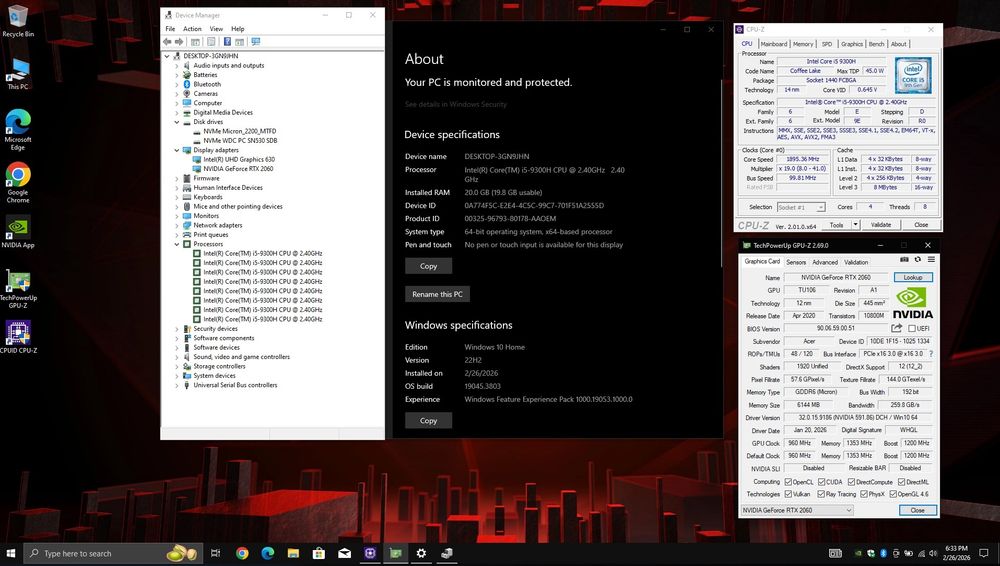The width and height of the screenshot is (1000, 566).
Task: Select Intel(R) UHD Graphics 630 in Device Manager
Action: point(239,160)
